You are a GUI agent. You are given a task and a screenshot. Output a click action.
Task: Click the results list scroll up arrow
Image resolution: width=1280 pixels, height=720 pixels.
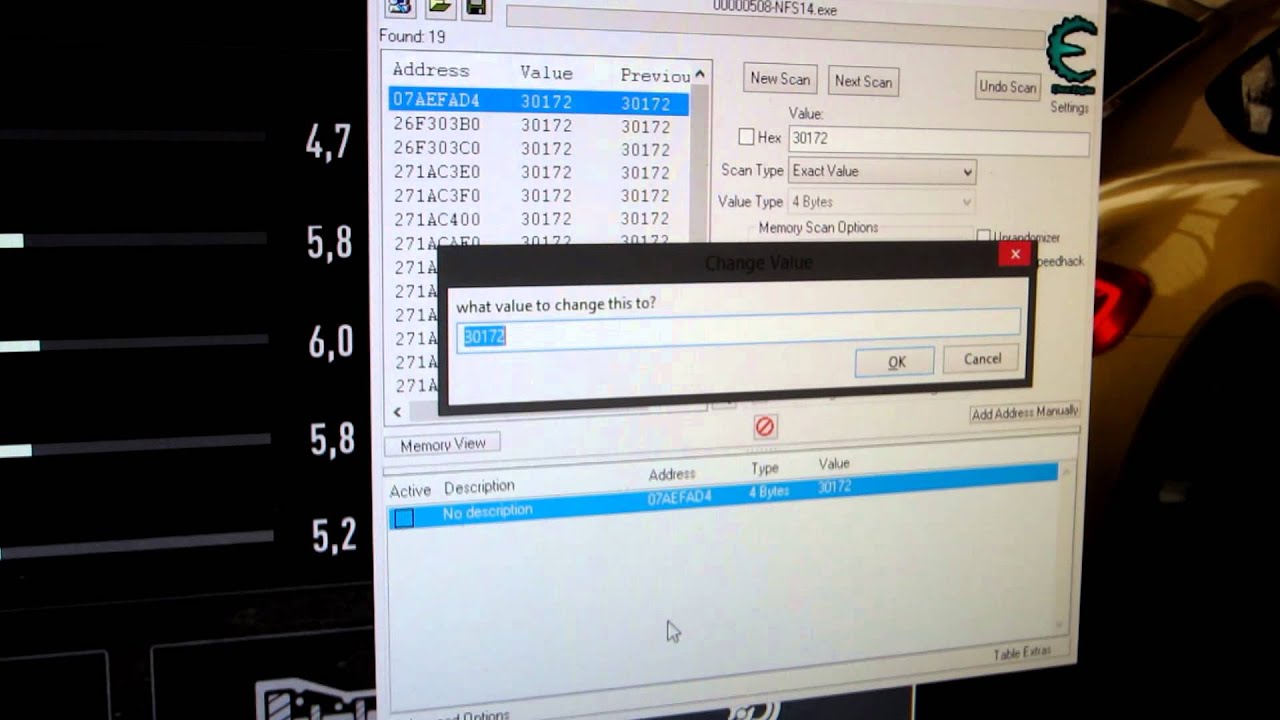(700, 75)
